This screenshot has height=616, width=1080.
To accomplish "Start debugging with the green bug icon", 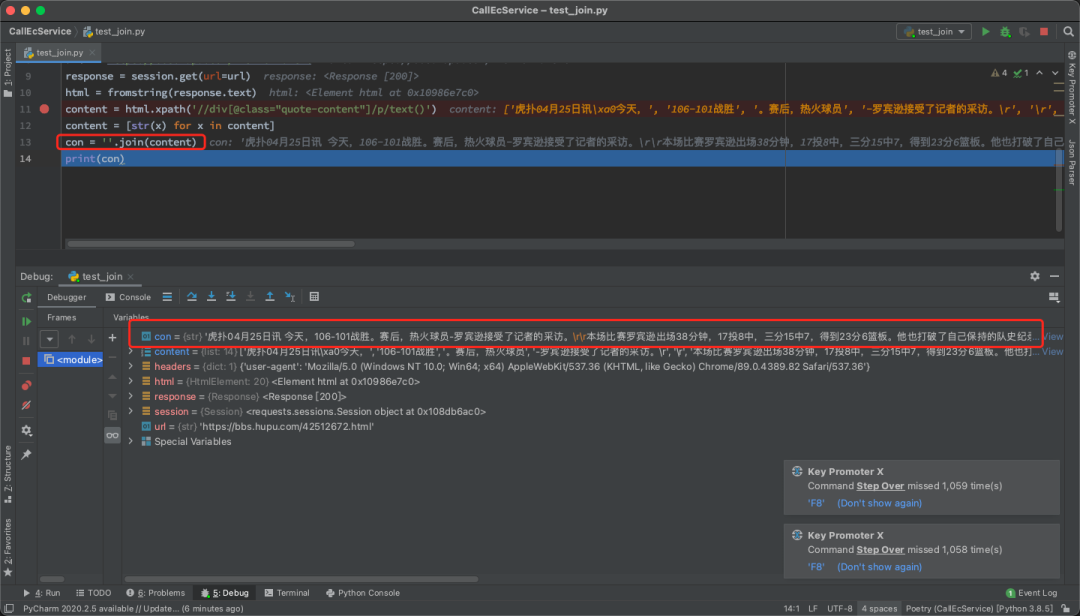I will (x=1005, y=32).
